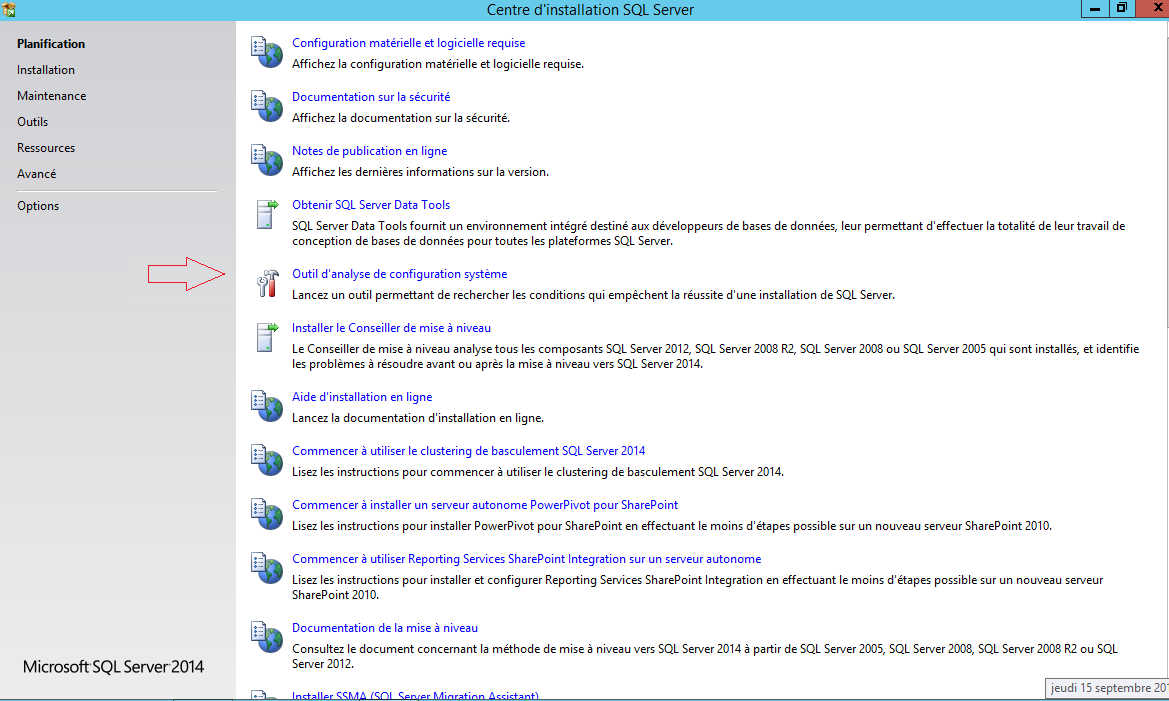
Task: Launch Outil d'analyse de configuration système
Action: tap(400, 274)
